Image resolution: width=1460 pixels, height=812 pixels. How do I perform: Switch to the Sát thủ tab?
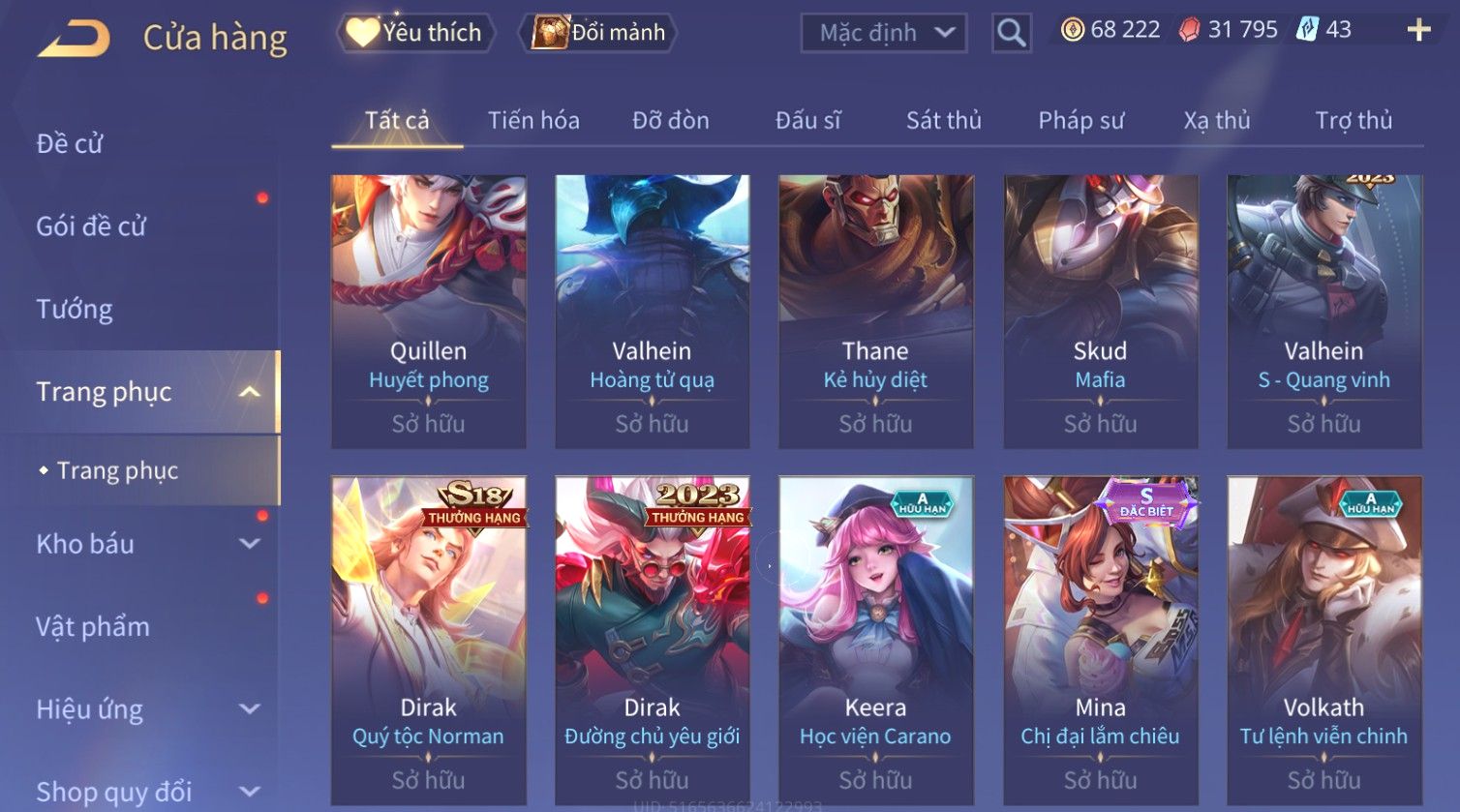click(x=943, y=120)
